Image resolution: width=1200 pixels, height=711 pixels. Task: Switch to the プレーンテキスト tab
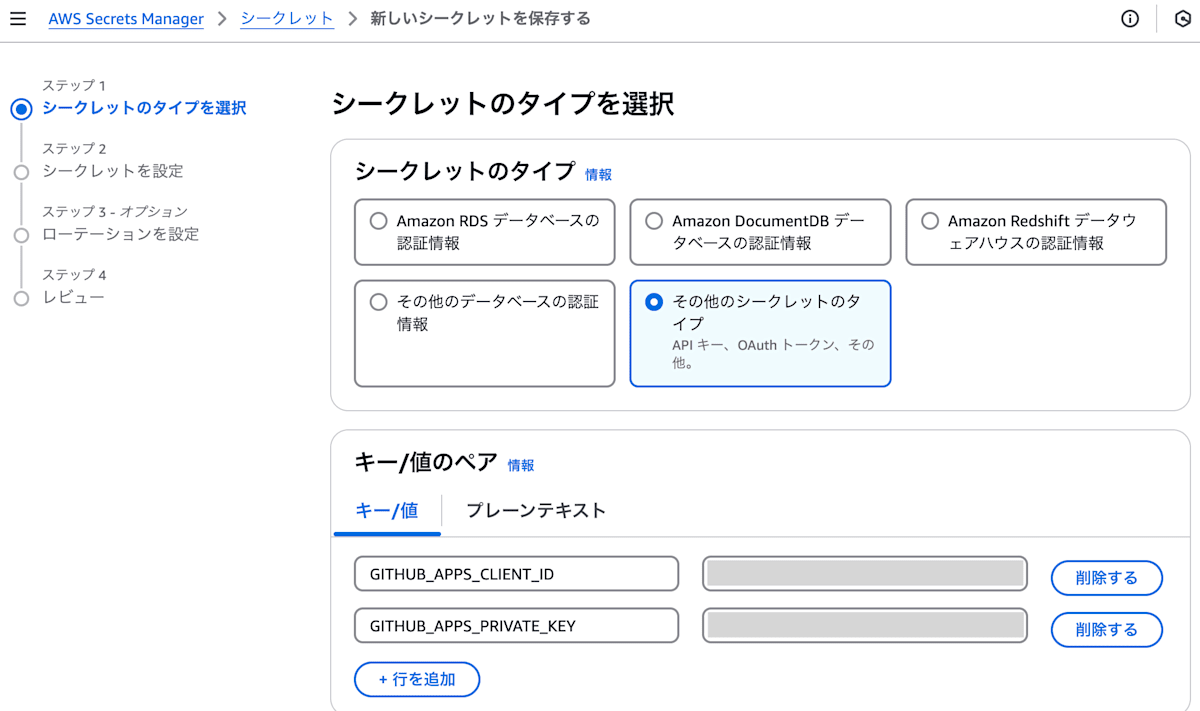coord(536,510)
